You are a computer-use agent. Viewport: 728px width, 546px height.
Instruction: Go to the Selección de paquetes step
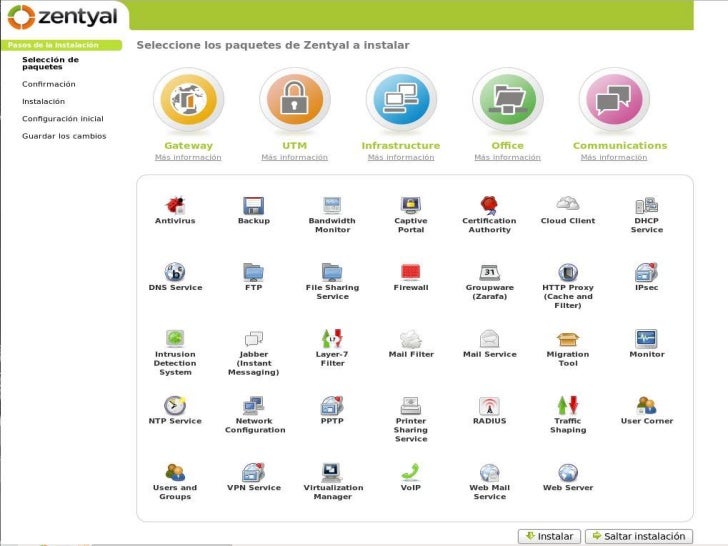[50, 63]
